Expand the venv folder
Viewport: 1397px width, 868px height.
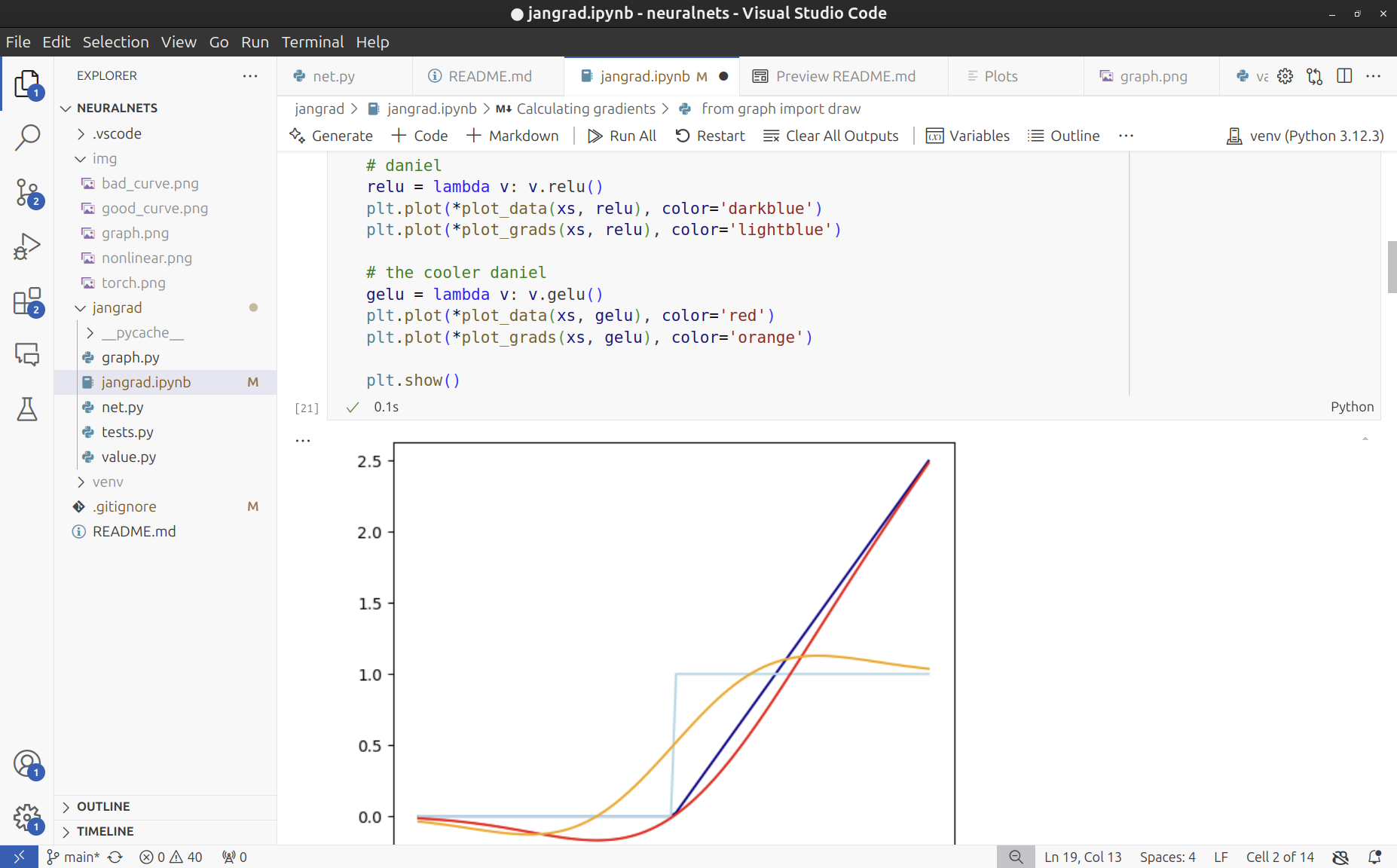point(108,481)
